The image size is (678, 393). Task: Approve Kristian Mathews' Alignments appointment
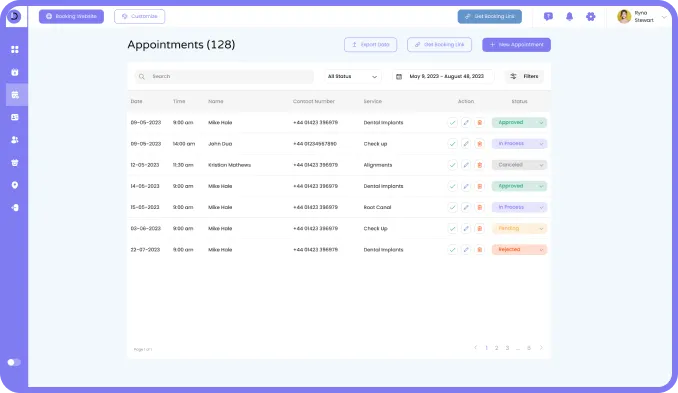(452, 165)
